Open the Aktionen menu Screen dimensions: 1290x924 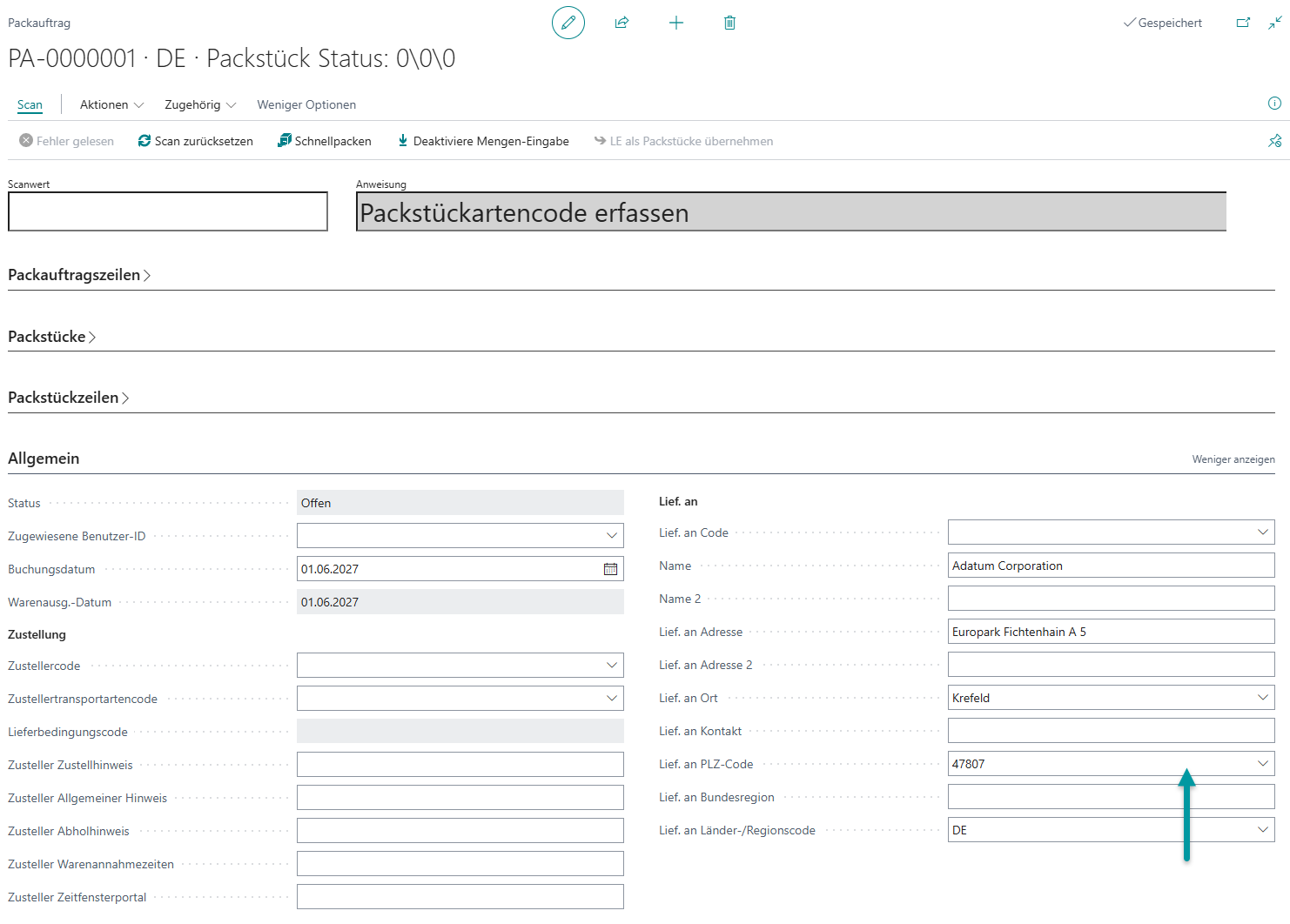click(x=111, y=104)
